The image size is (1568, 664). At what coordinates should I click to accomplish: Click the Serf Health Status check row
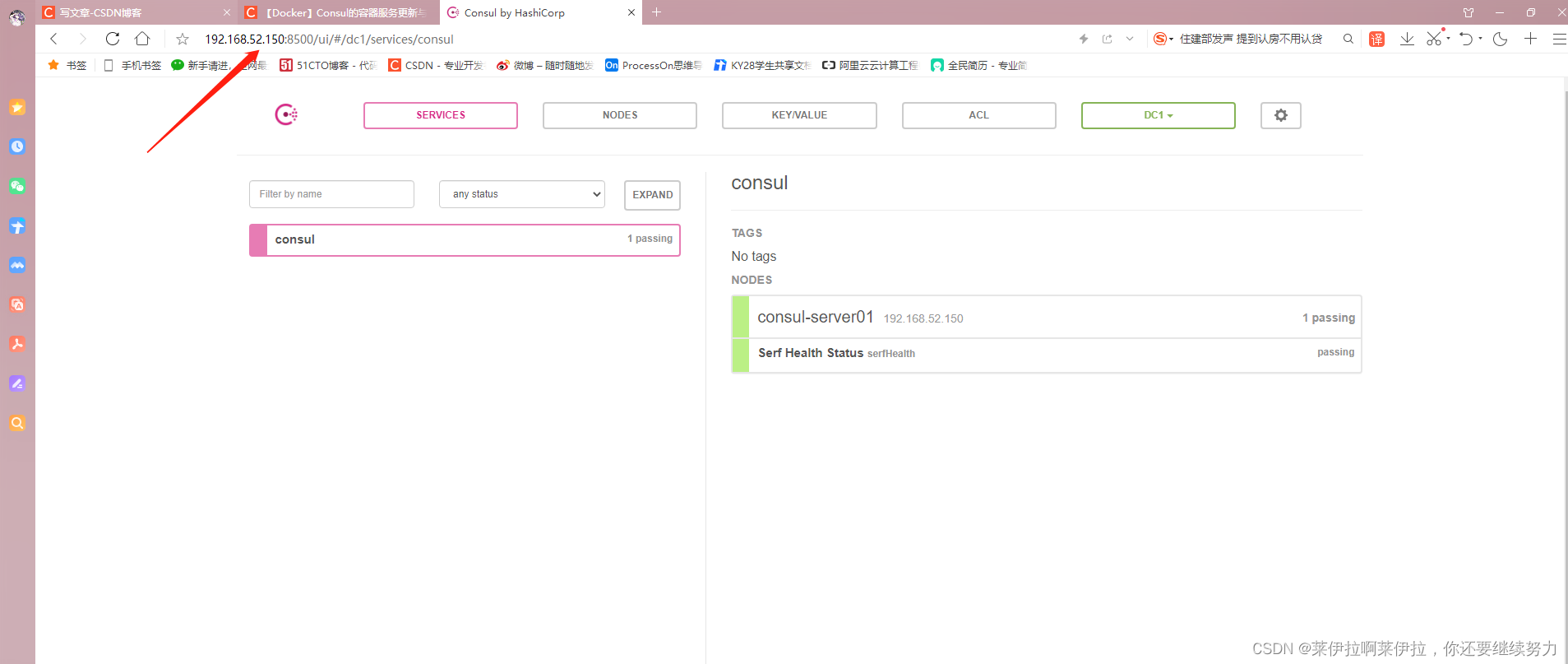click(1047, 355)
